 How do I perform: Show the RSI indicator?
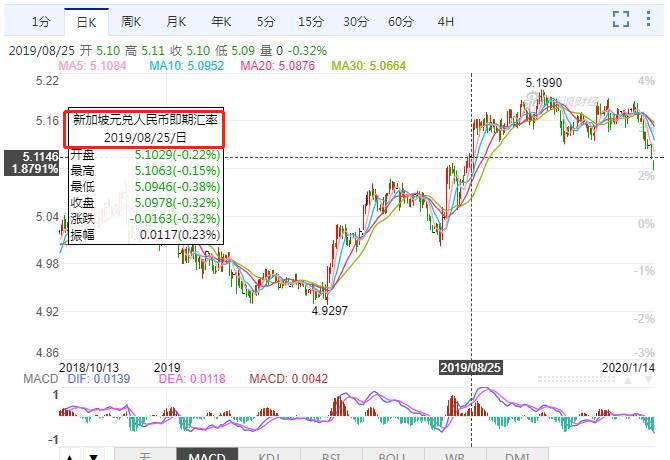tap(331, 455)
